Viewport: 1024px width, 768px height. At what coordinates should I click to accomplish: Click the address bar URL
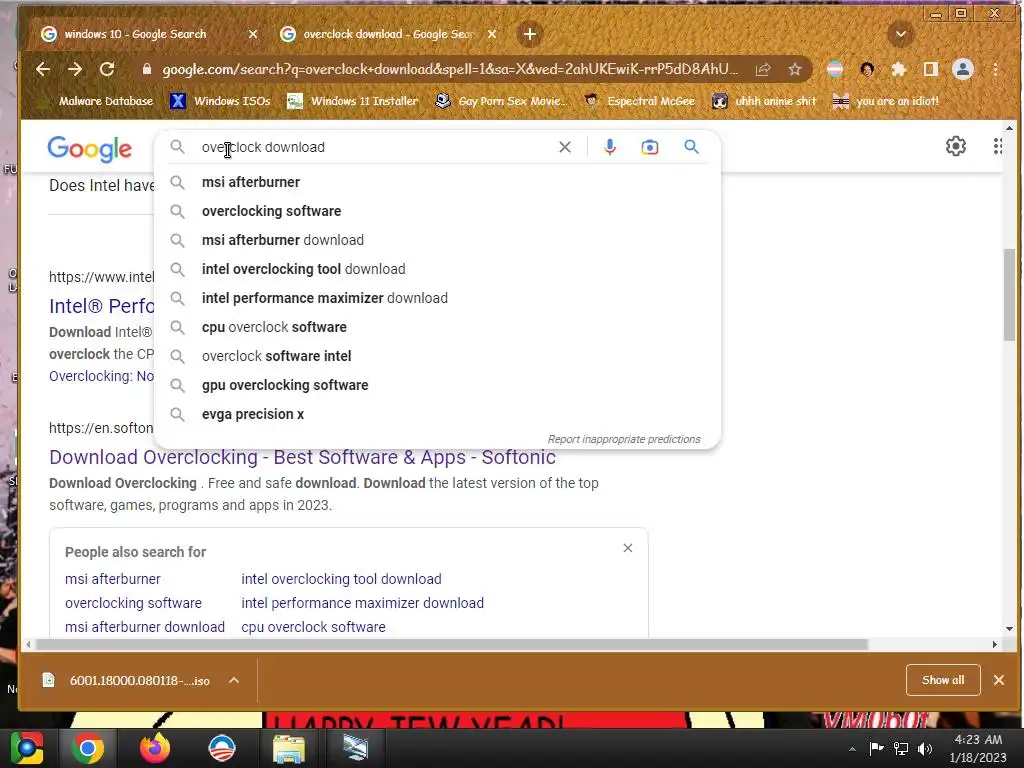tap(451, 69)
